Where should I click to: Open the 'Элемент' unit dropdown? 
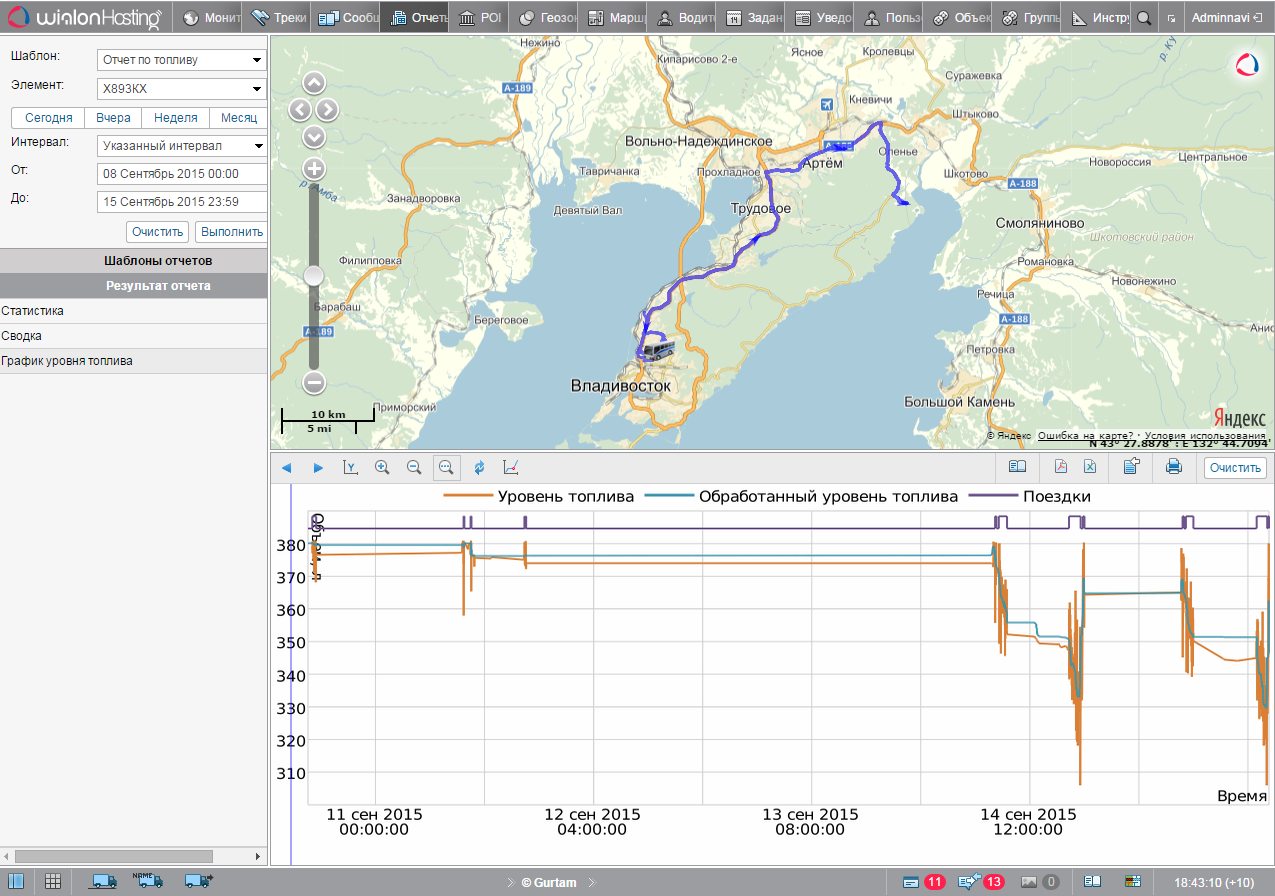182,89
